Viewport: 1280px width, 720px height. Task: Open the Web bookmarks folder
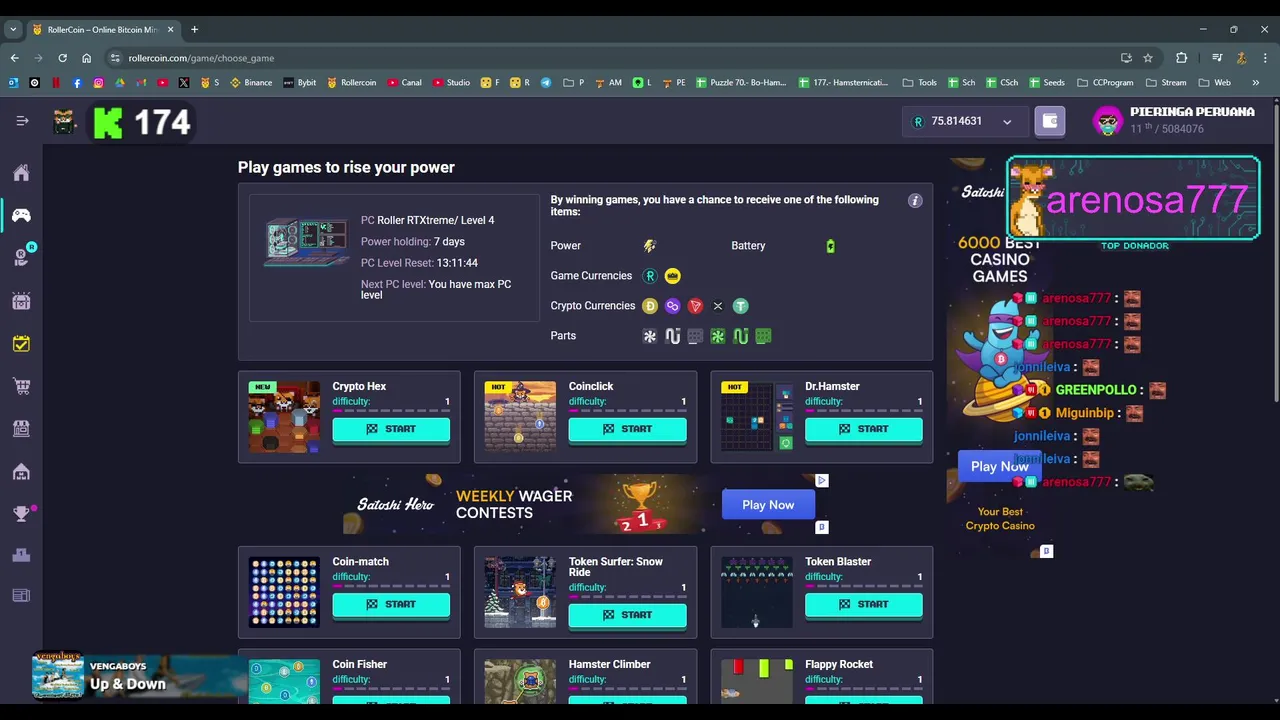click(x=1215, y=82)
